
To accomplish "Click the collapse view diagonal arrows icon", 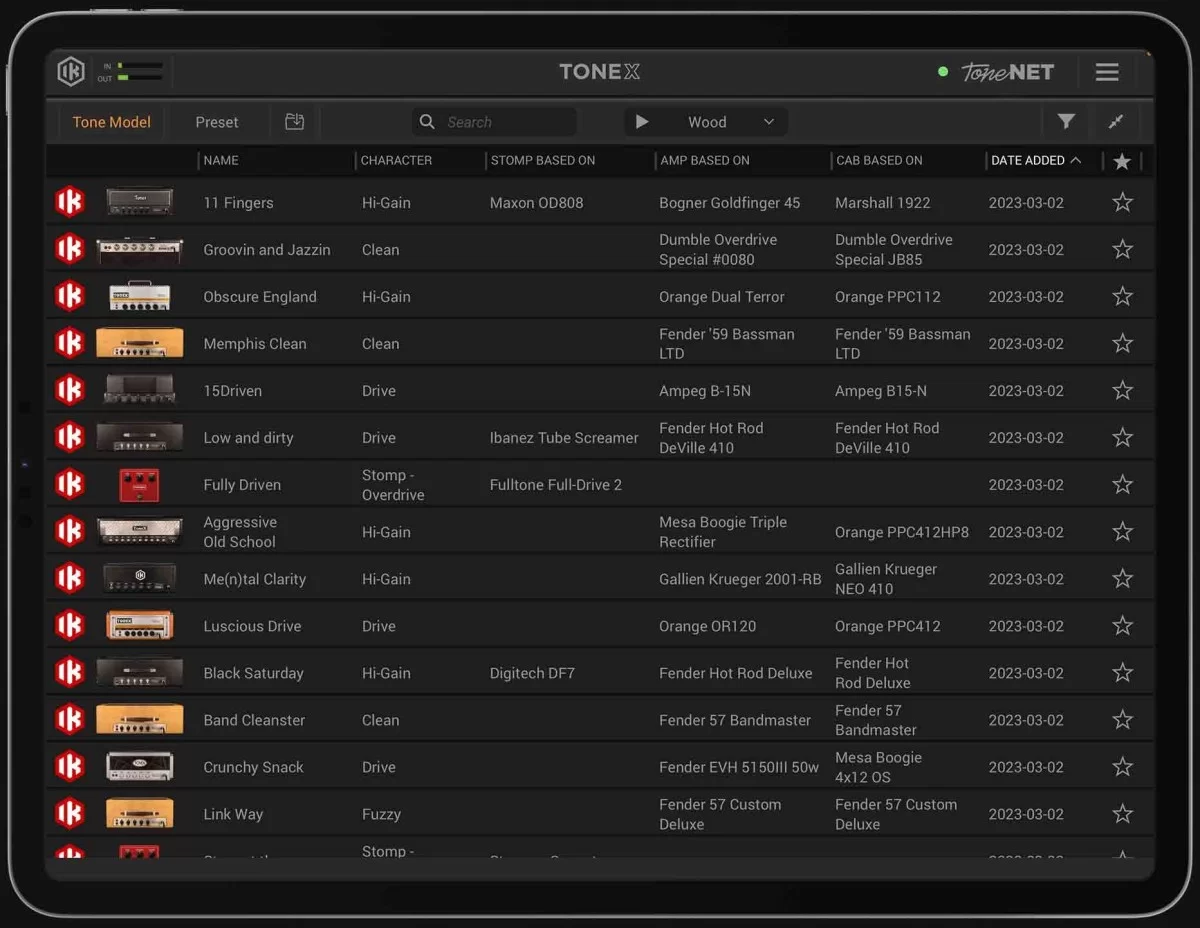I will (1116, 121).
